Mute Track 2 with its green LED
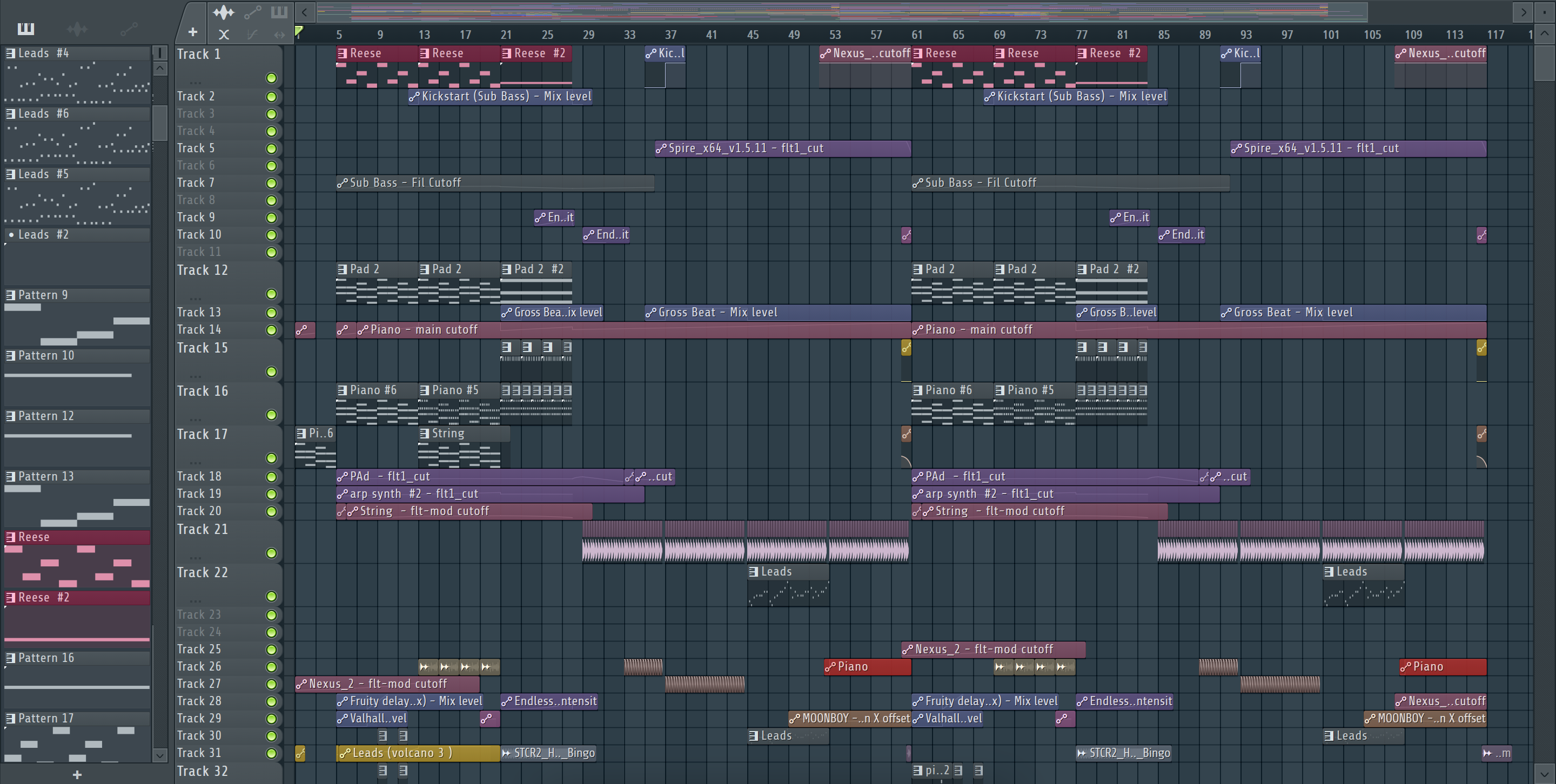1556x784 pixels. pos(271,97)
